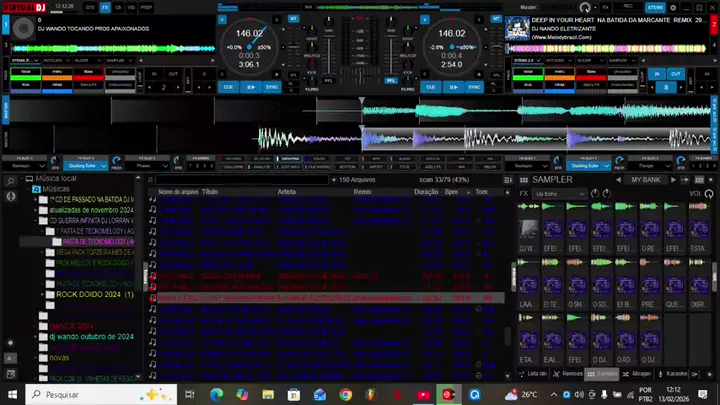Open the Músicas folder in the tree
Viewport: 720px width, 405px height.
pos(56,188)
